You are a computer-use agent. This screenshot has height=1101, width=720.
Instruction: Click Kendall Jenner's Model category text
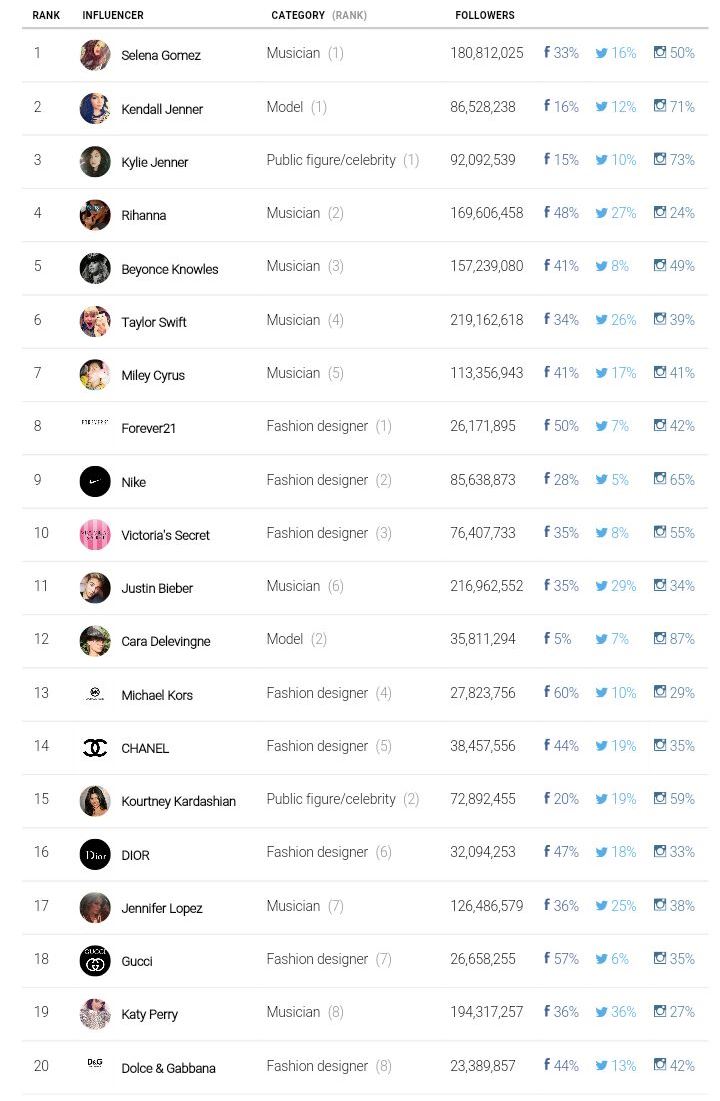(285, 107)
